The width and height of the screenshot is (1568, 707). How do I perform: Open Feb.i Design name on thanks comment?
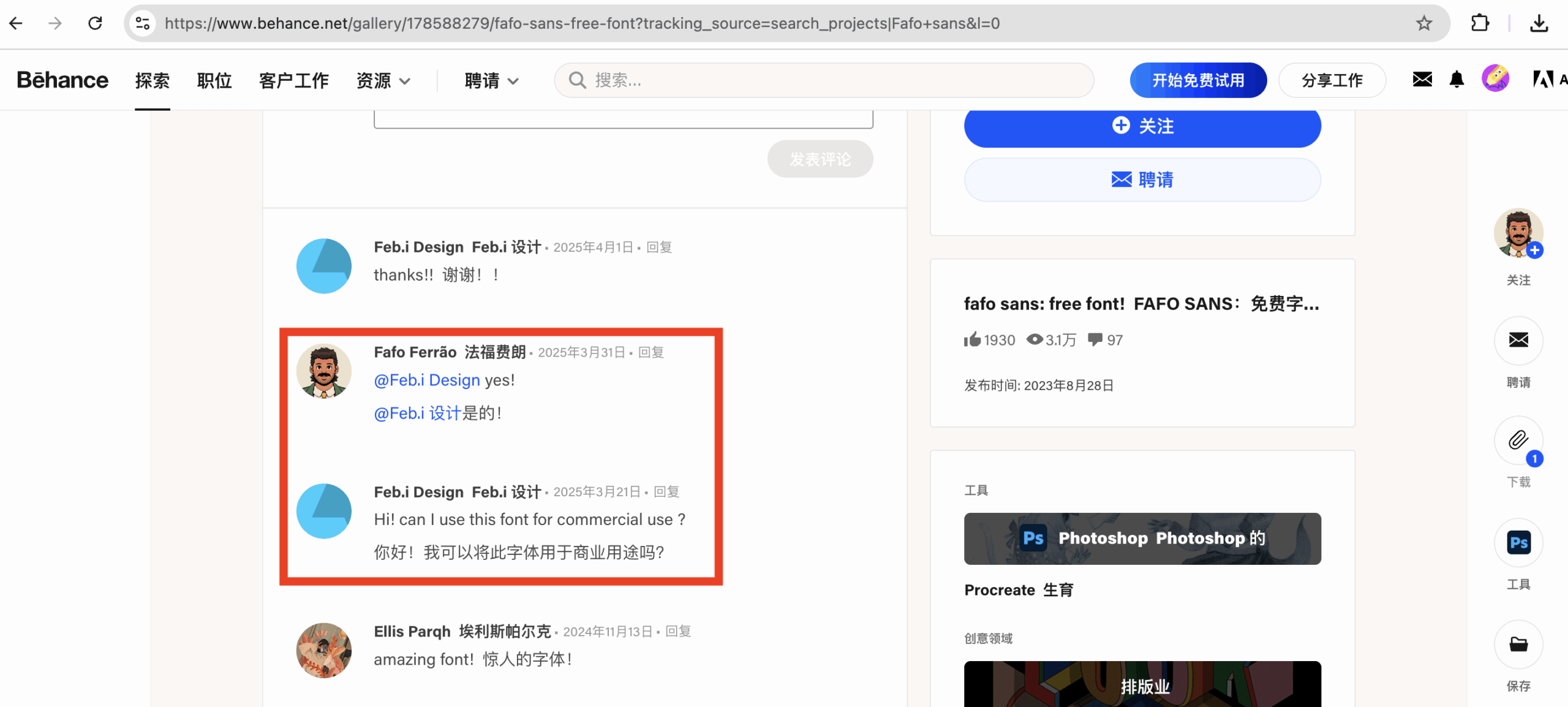tap(458, 248)
